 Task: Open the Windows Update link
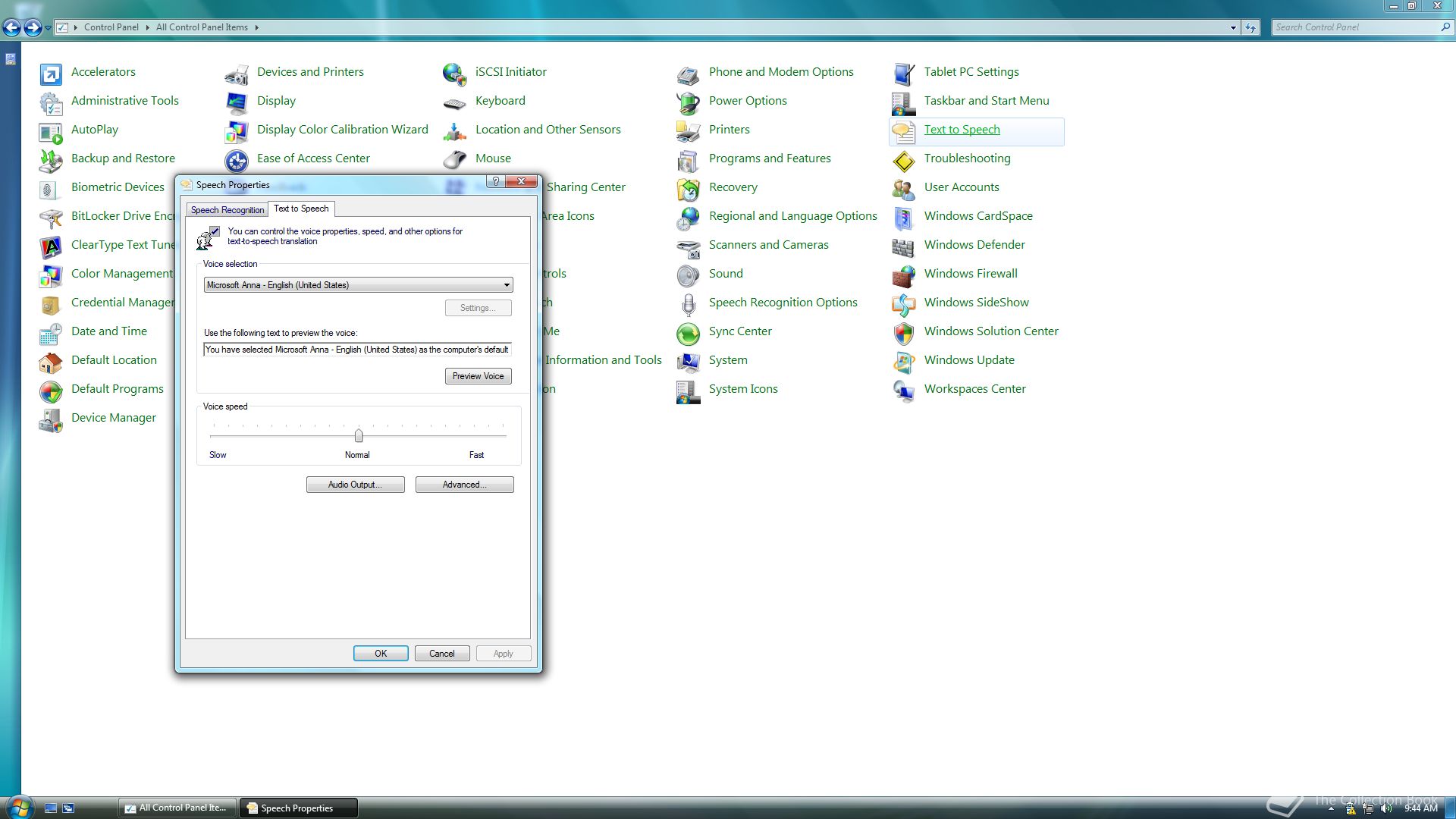[x=968, y=360]
